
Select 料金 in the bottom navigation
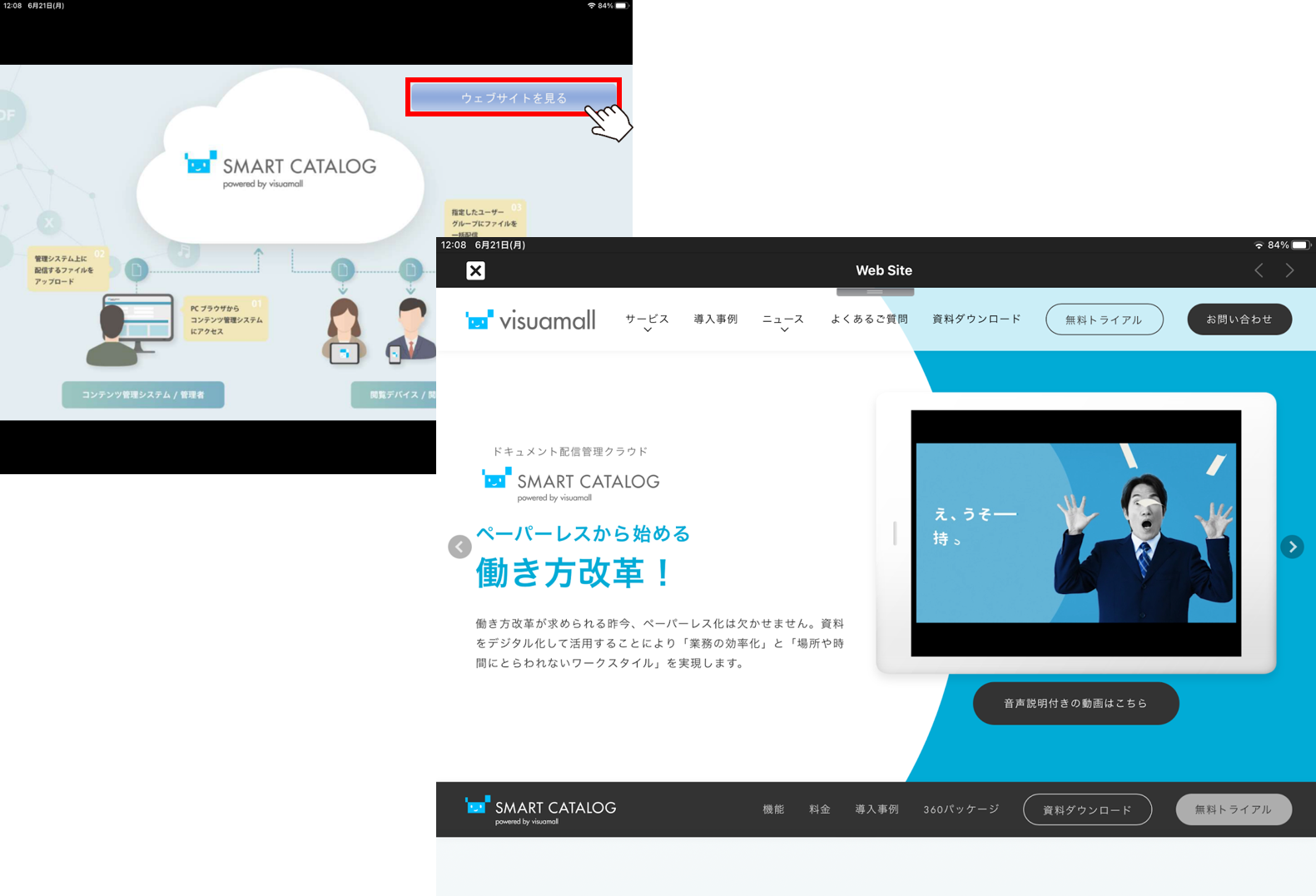pyautogui.click(x=820, y=809)
